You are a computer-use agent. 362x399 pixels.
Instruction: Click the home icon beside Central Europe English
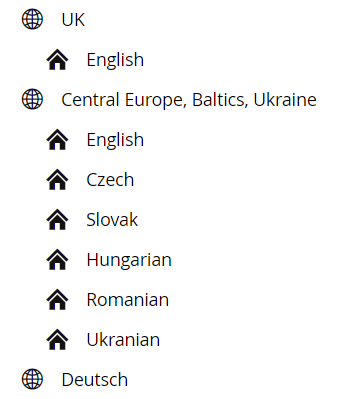click(57, 139)
